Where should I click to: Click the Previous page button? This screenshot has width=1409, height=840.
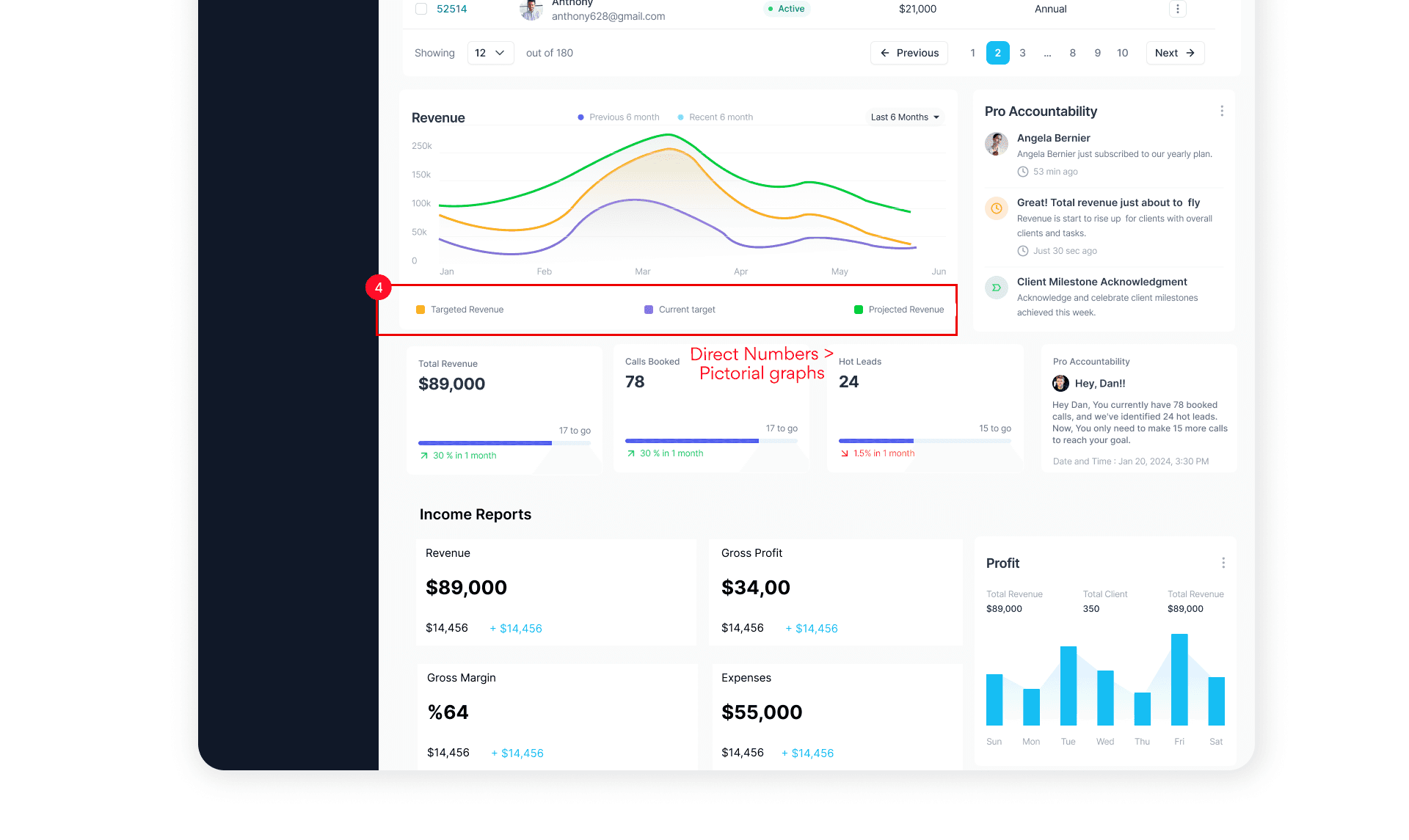click(909, 53)
